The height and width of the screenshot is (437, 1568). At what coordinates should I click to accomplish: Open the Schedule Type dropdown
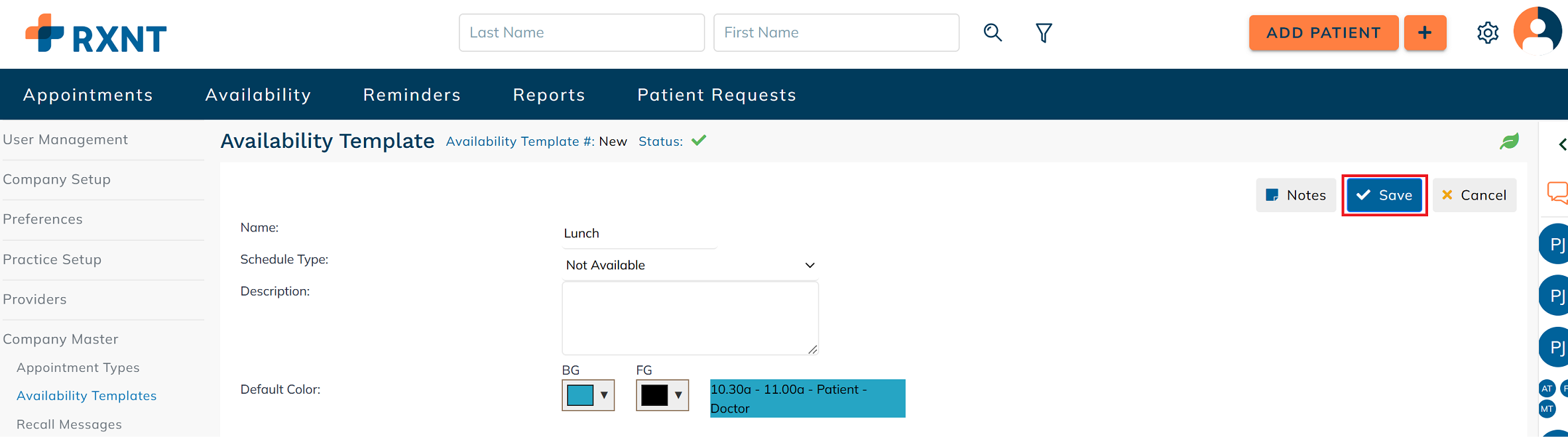coord(690,265)
